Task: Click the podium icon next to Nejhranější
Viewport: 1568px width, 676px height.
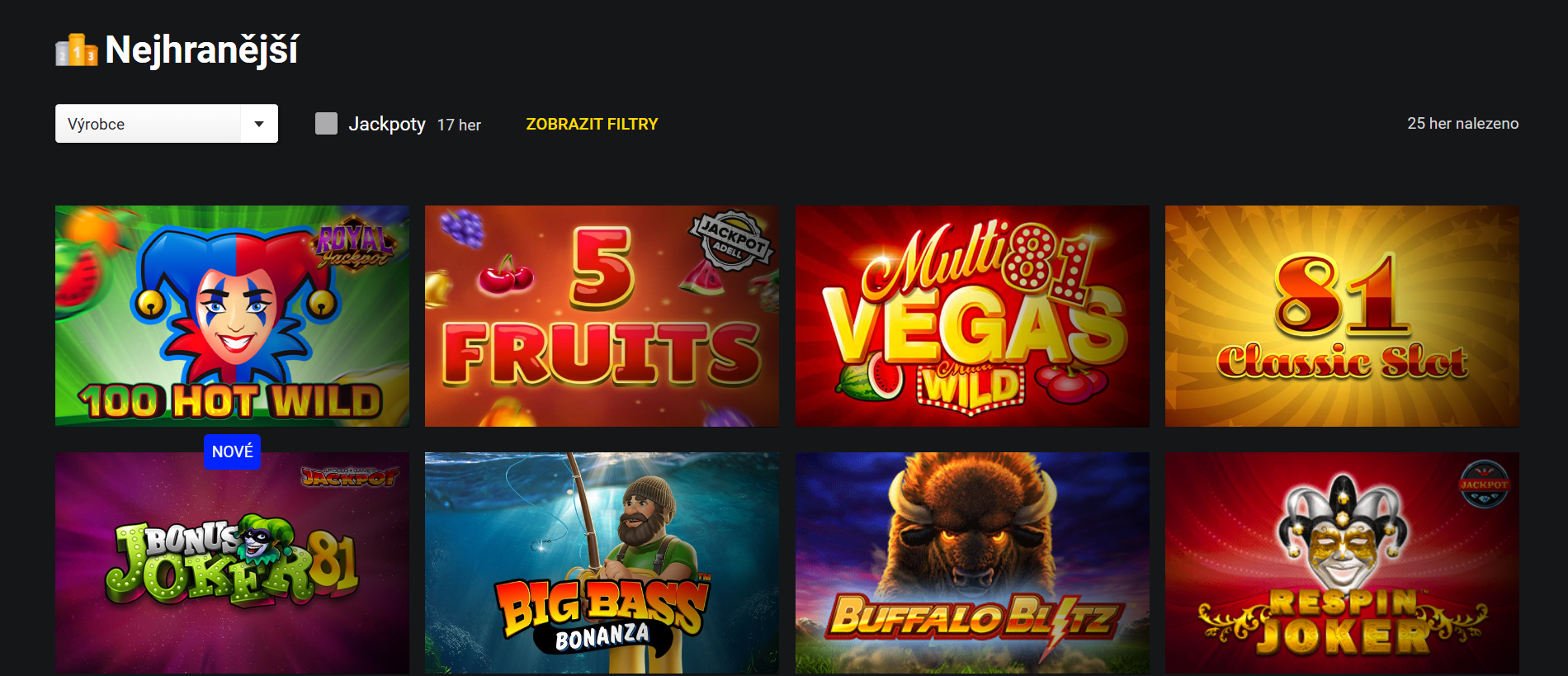Action: [x=77, y=50]
